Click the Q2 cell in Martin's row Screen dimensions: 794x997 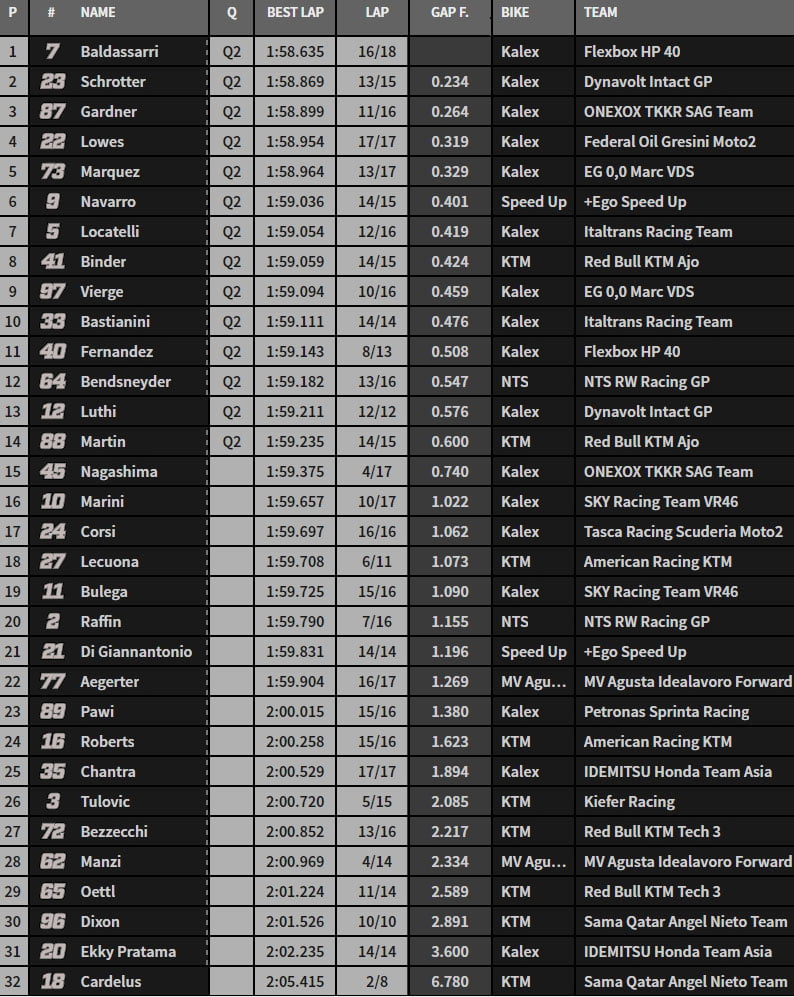click(x=232, y=442)
